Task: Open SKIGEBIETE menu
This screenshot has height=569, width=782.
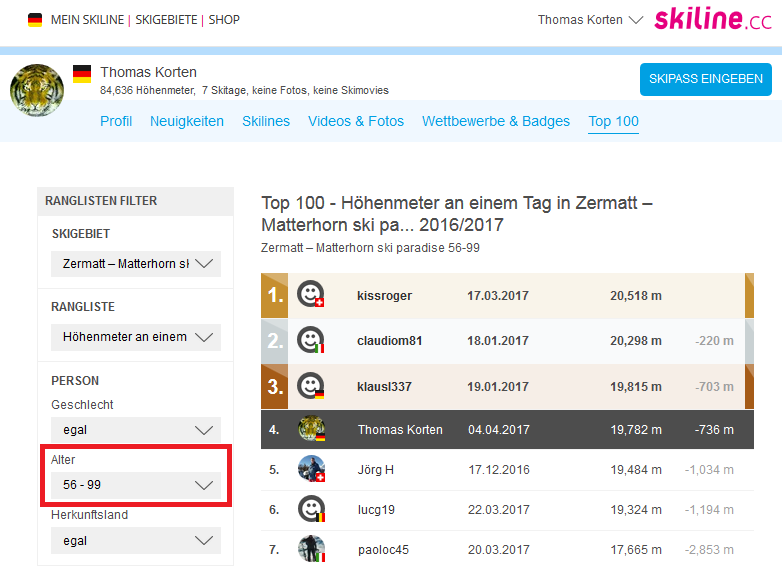Action: 167,20
